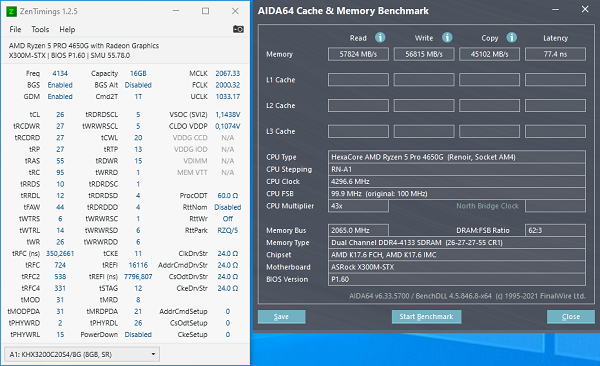This screenshot has width=600, height=366.
Task: Click the Close button in AIDA64
Action: coord(571,317)
